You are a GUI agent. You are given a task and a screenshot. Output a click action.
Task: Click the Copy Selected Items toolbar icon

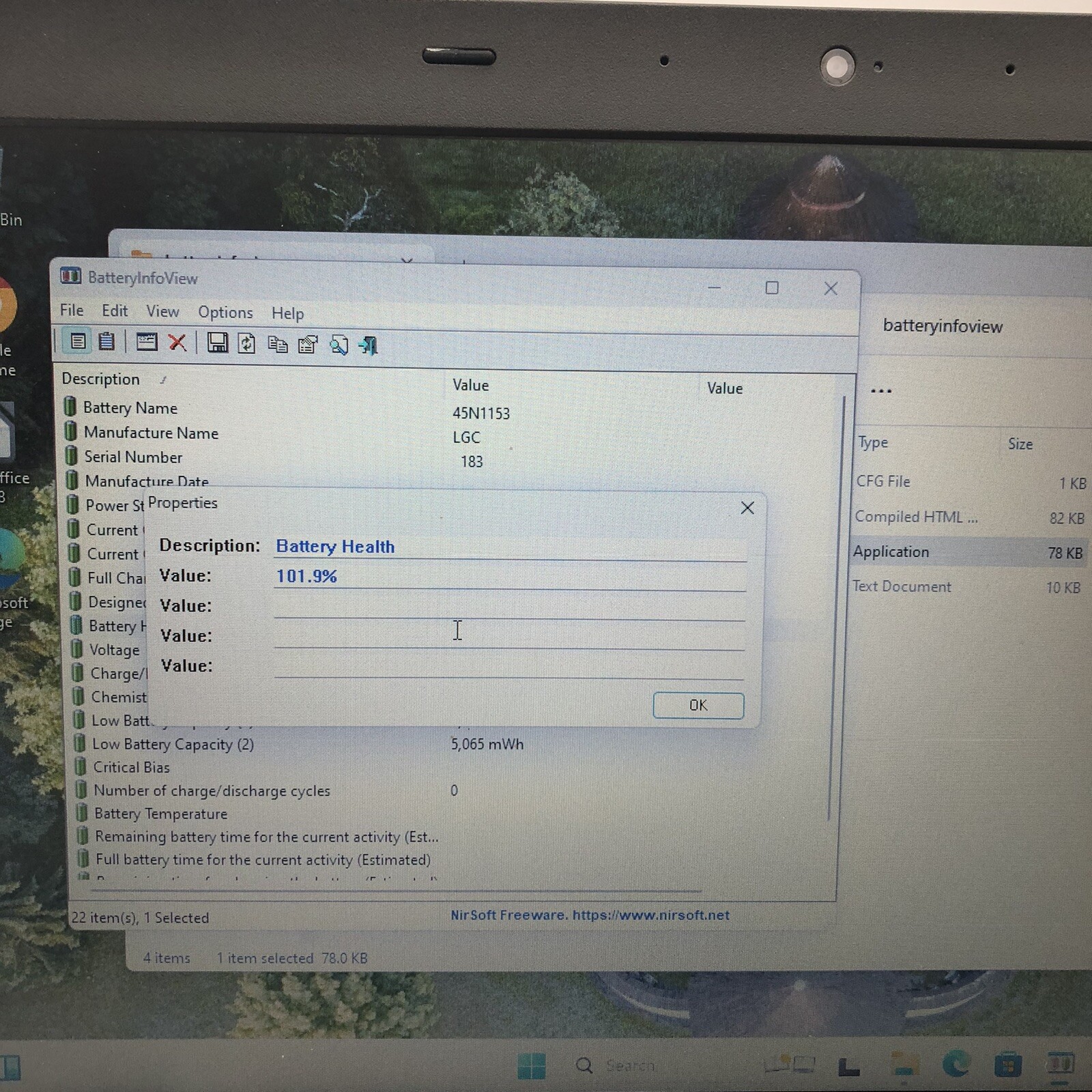click(x=277, y=345)
